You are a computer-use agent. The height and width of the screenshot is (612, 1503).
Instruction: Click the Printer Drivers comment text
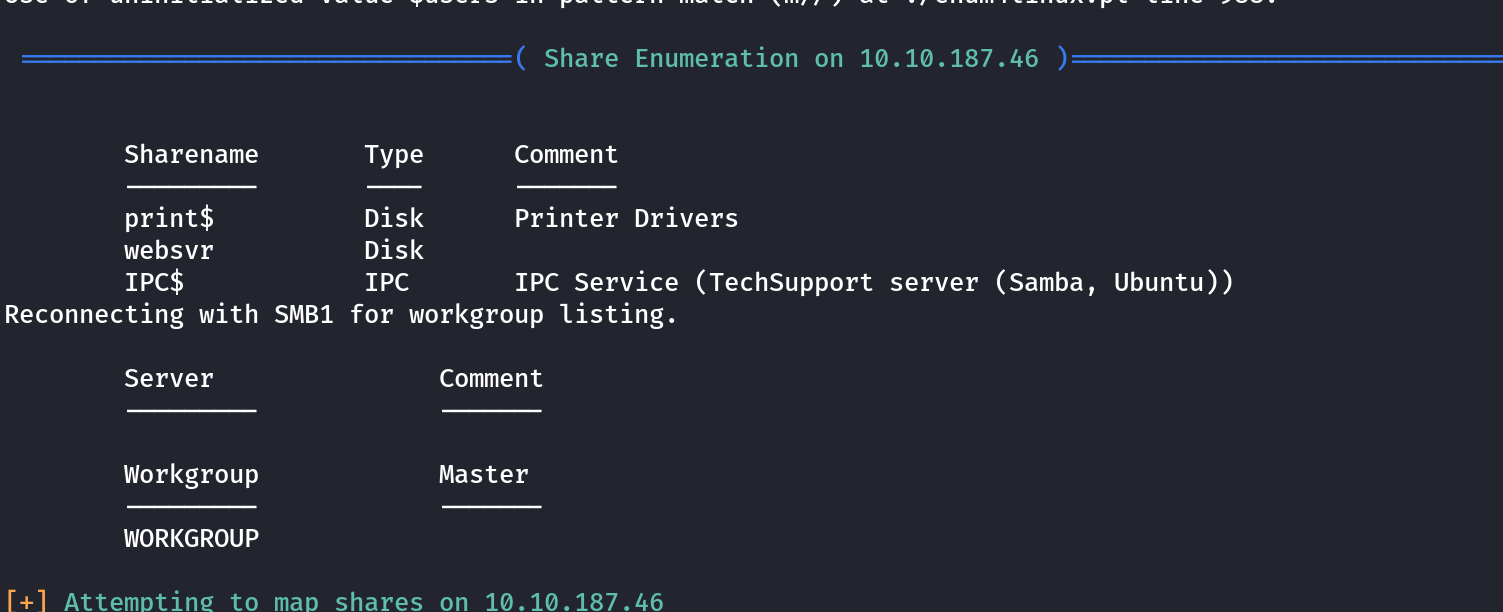626,219
